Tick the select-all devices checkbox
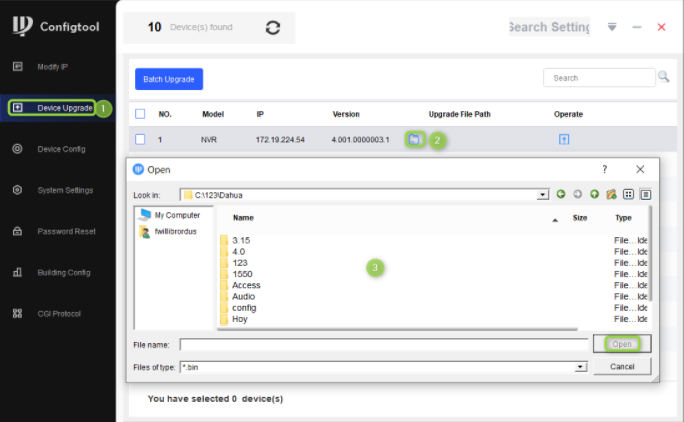This screenshot has width=684, height=422. [x=140, y=114]
